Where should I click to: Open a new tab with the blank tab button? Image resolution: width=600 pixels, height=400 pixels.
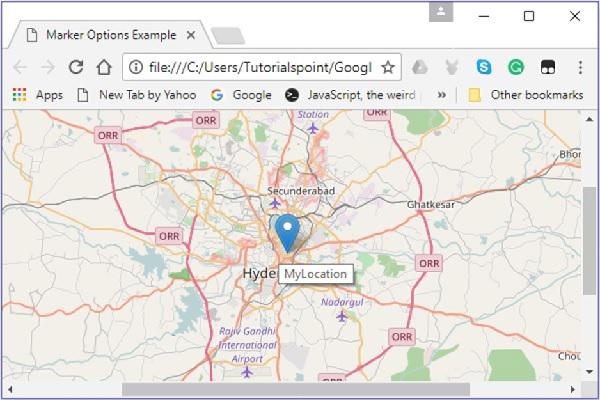[228, 36]
